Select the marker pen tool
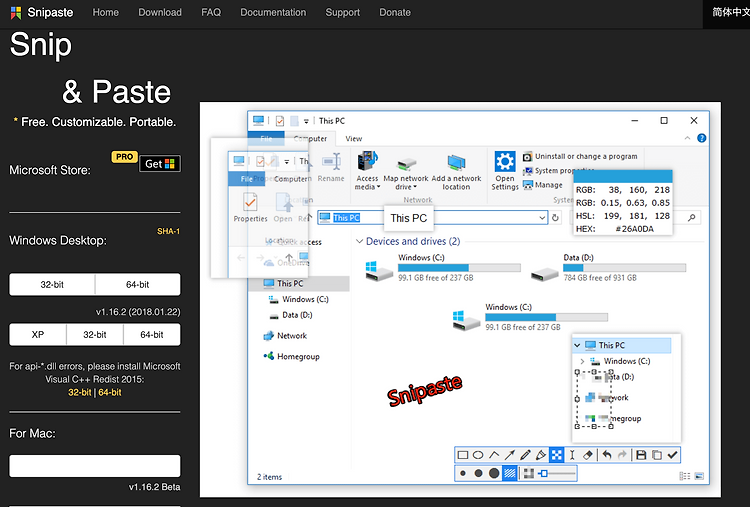 tap(541, 455)
